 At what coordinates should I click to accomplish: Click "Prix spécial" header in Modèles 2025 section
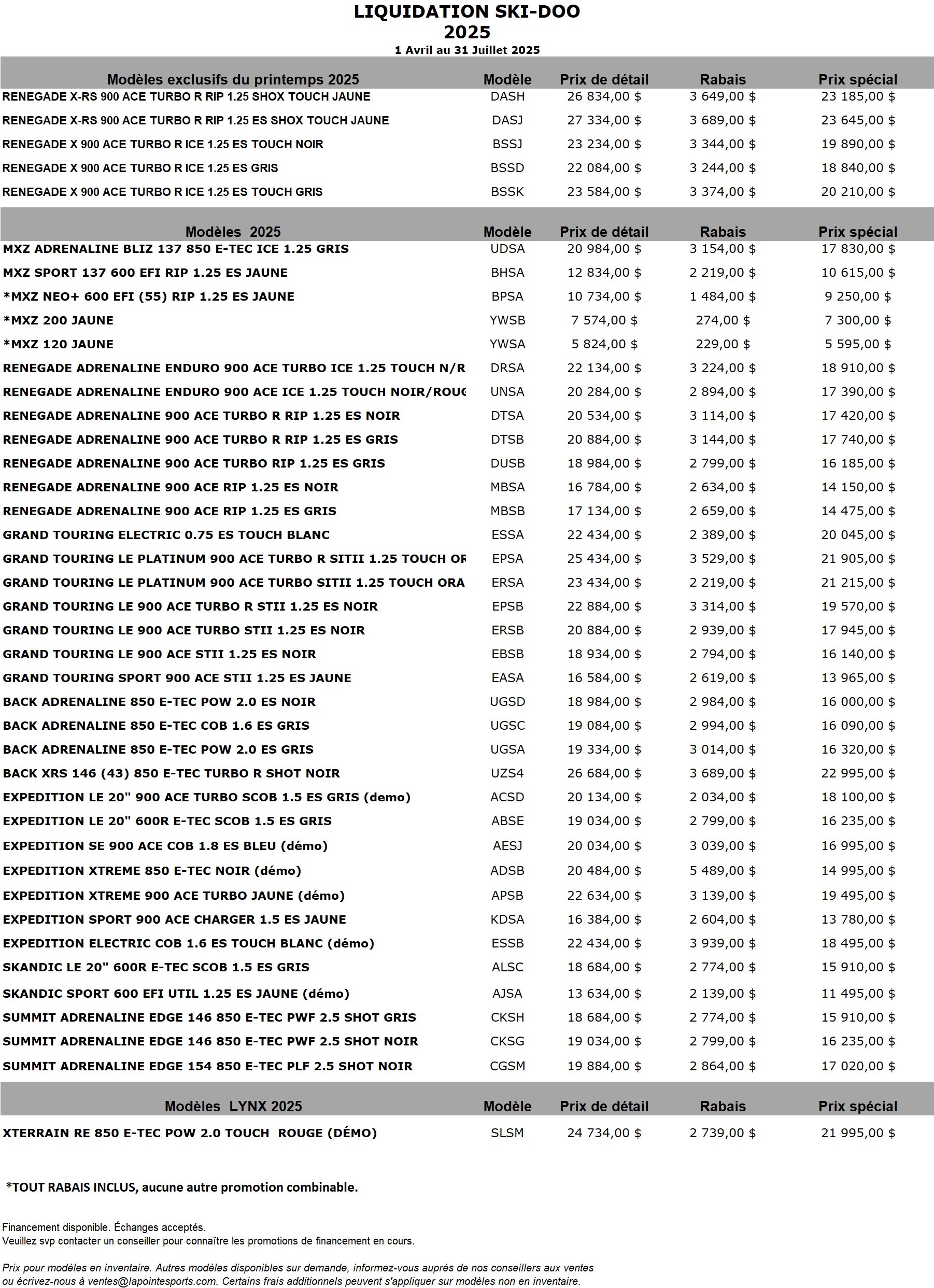click(857, 232)
